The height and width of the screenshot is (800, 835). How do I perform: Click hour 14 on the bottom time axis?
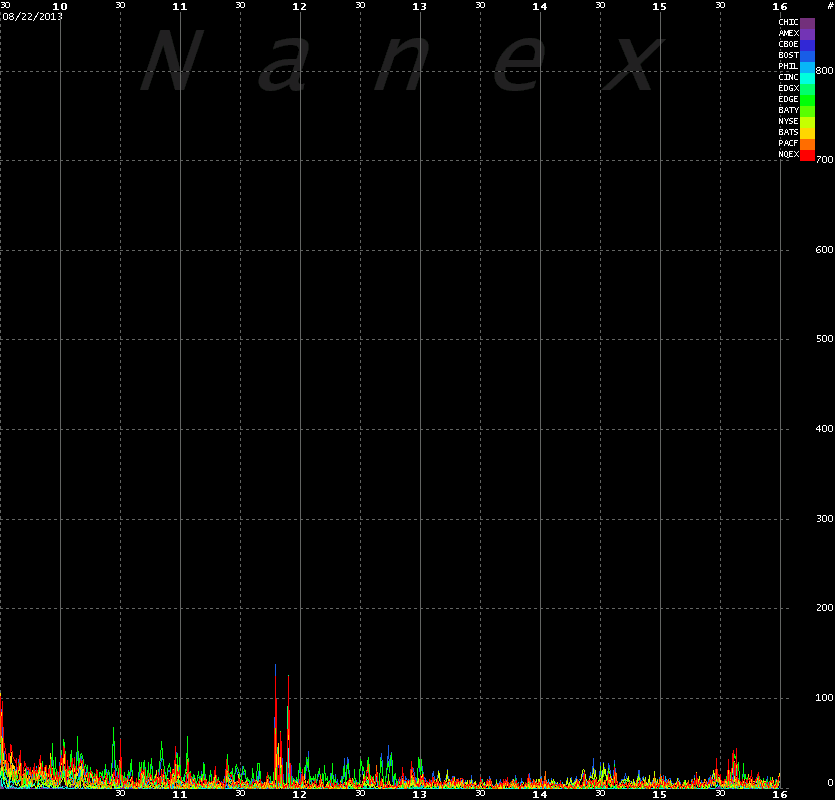[x=540, y=794]
